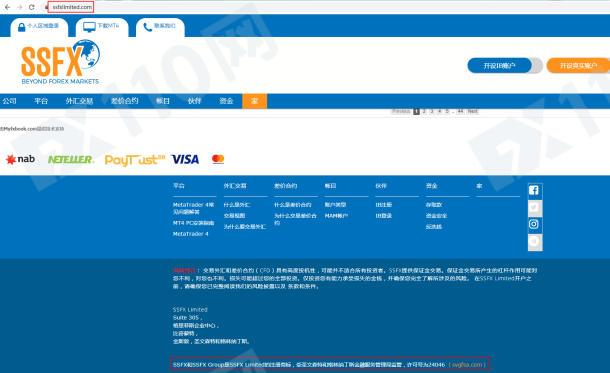Select pagination page 5

(x=447, y=111)
